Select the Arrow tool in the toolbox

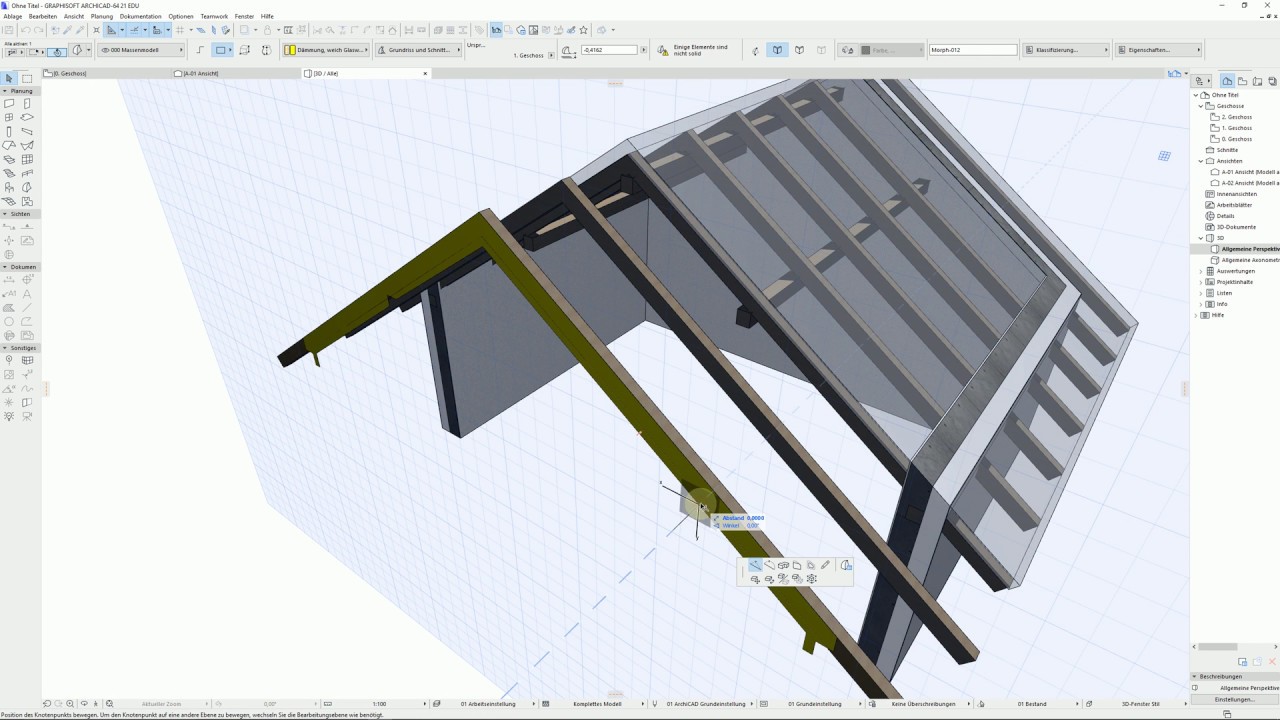pos(9,78)
